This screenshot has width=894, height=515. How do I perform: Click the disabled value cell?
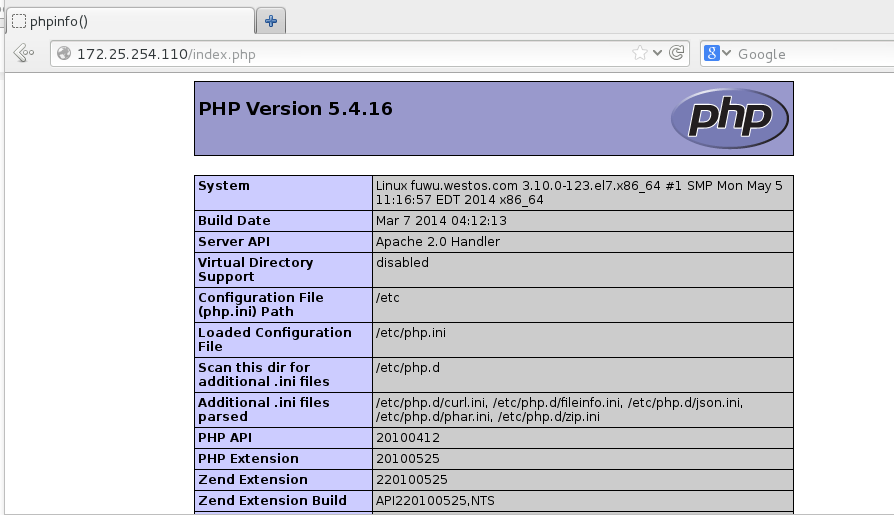402,263
